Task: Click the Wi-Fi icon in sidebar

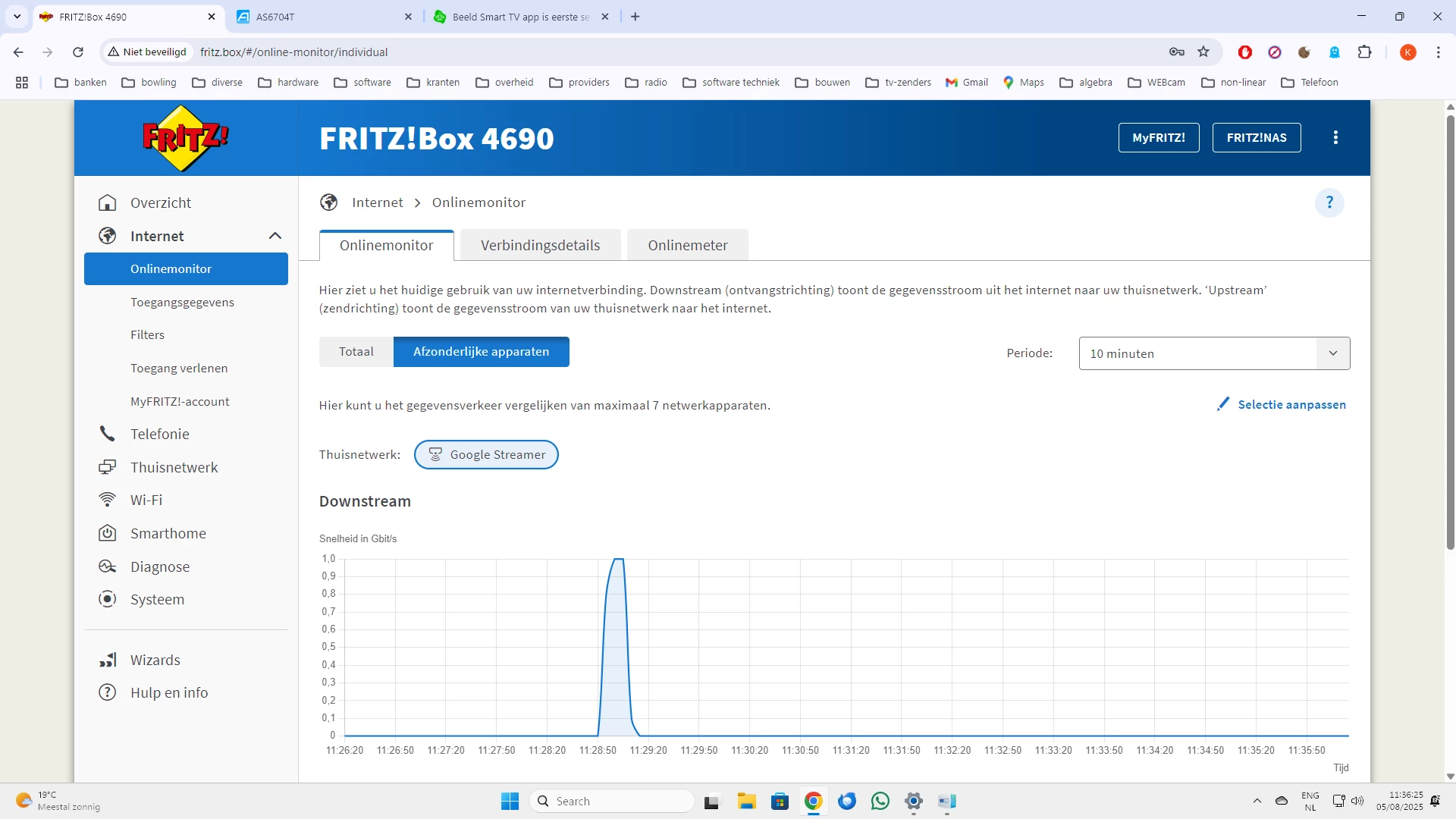Action: coord(108,500)
